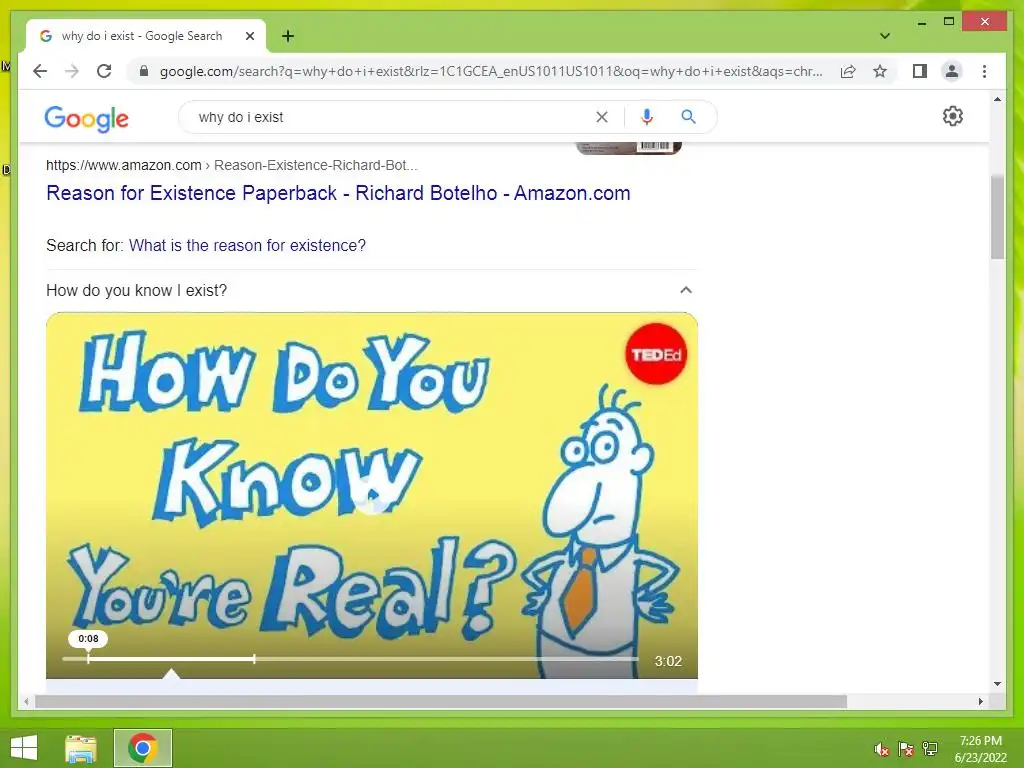The width and height of the screenshot is (1024, 768).
Task: Bookmark this page with the star icon
Action: [x=880, y=71]
